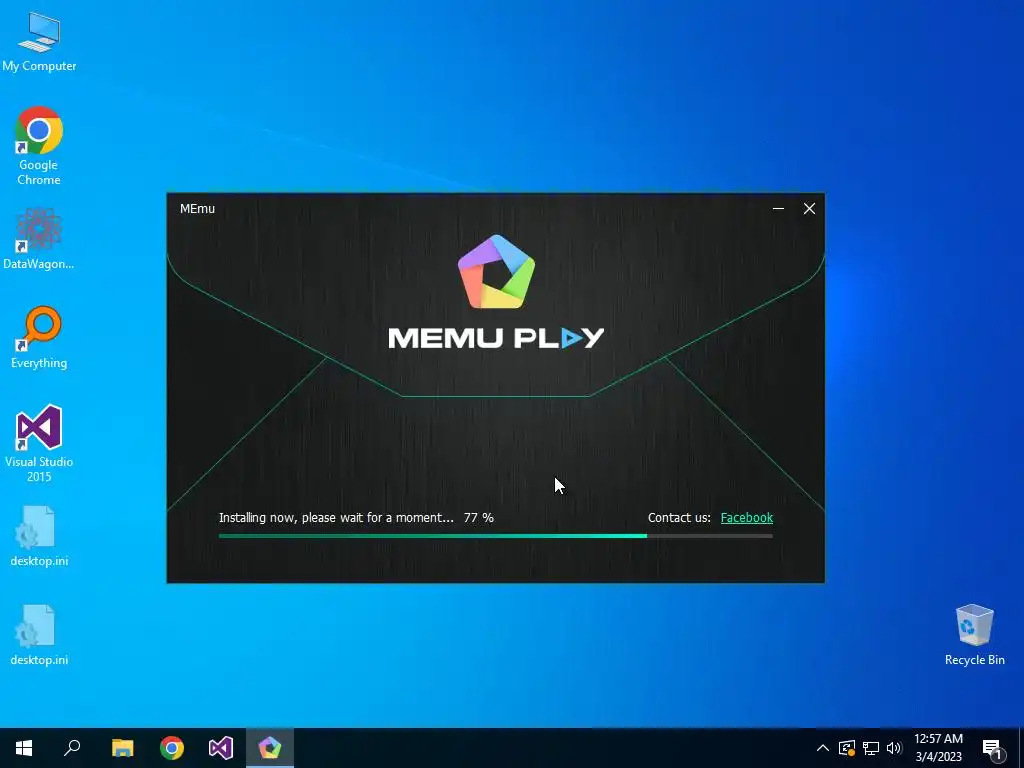The width and height of the screenshot is (1024, 768).
Task: Switch to MEmu installer taskbar button
Action: tap(270, 748)
